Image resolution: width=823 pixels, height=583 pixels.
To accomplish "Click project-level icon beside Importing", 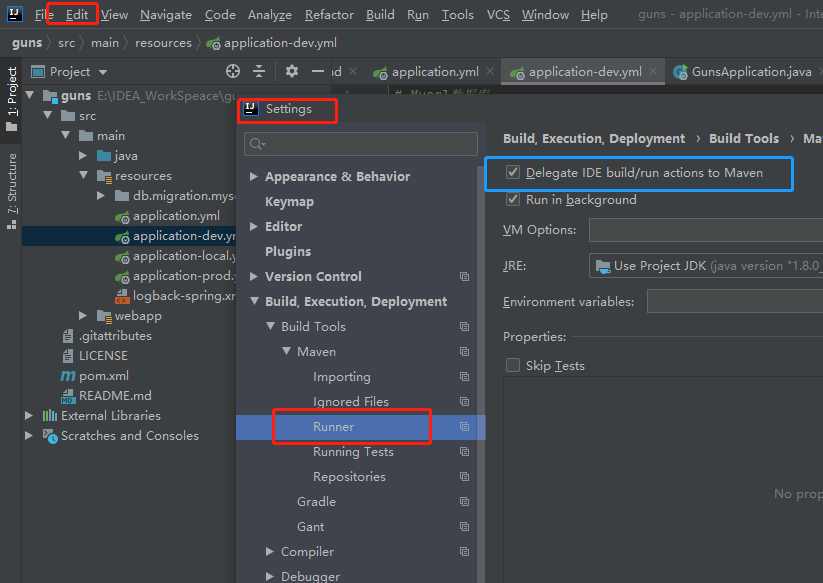I will pyautogui.click(x=464, y=376).
